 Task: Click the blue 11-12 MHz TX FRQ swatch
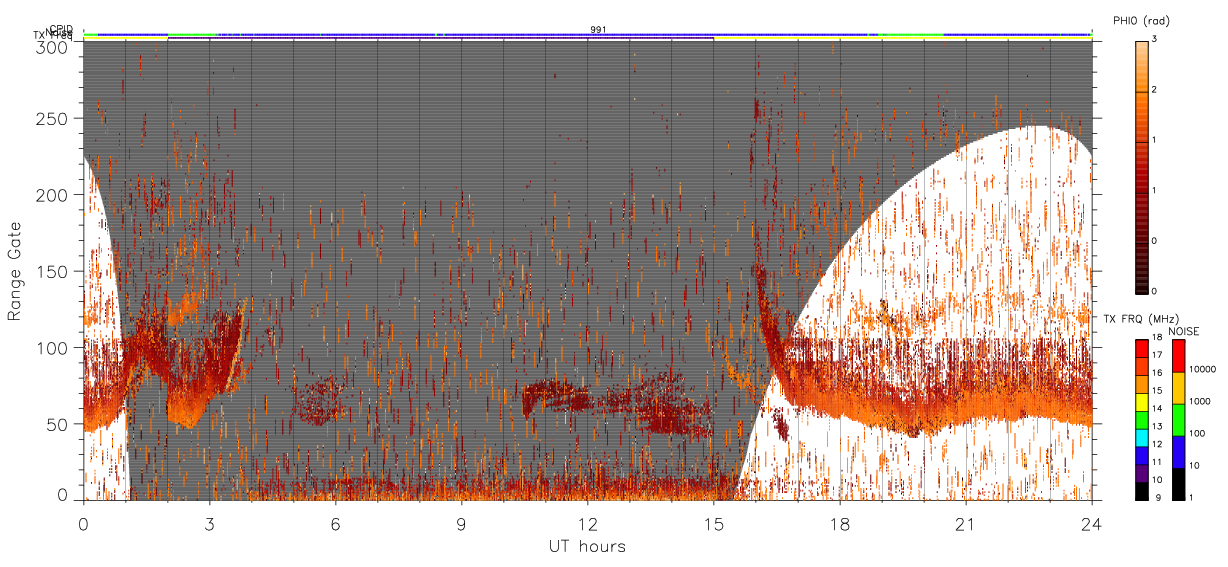[x=1141, y=456]
